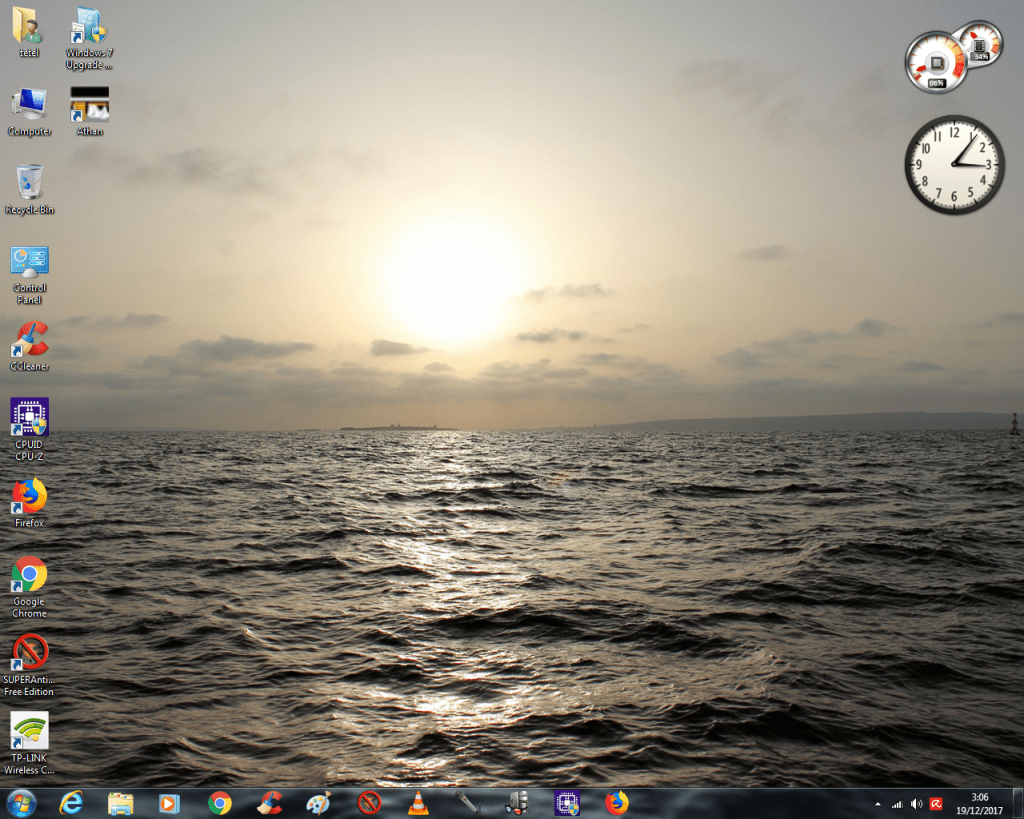Select the Athan desktop shortcut
Viewport: 1024px width, 819px height.
click(89, 105)
